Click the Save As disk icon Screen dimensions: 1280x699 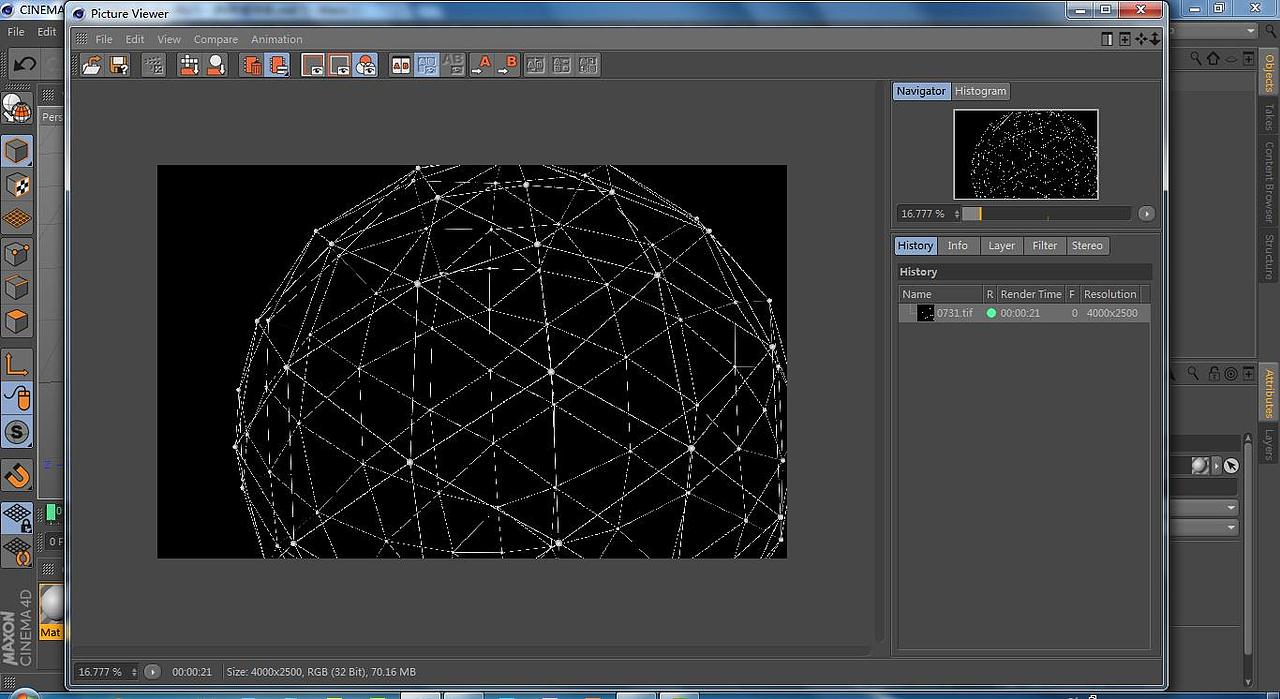(x=118, y=65)
